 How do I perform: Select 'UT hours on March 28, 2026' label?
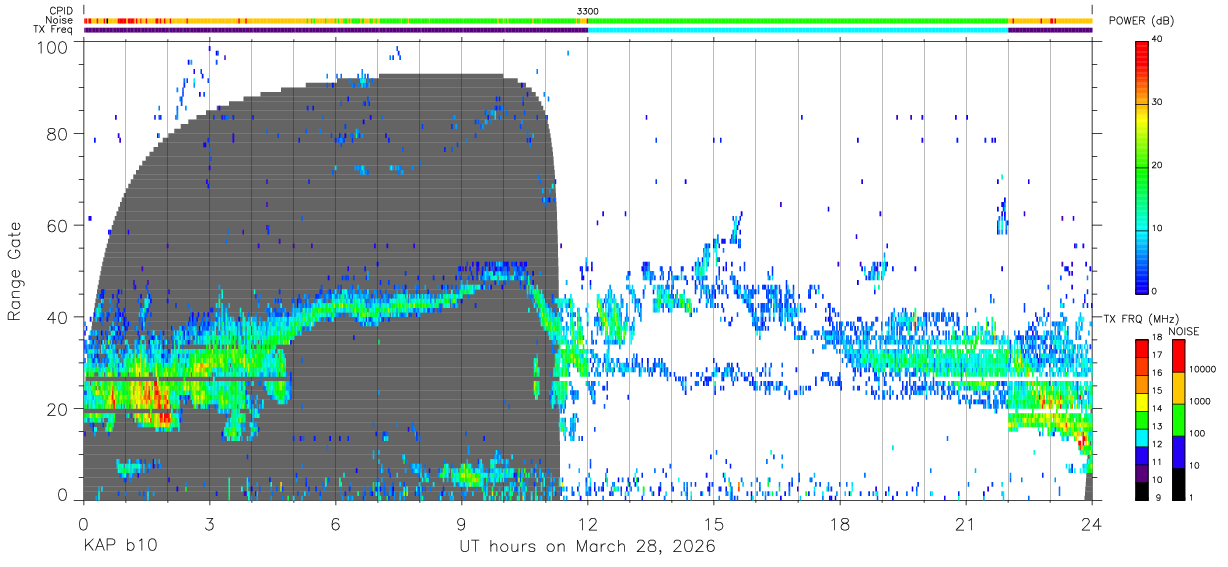coord(587,547)
